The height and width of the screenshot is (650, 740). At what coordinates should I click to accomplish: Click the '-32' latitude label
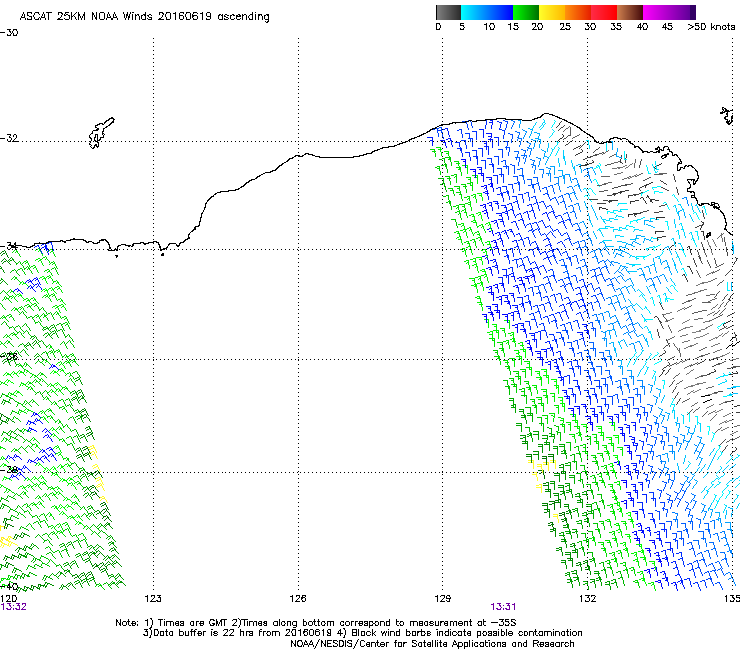click(x=9, y=138)
